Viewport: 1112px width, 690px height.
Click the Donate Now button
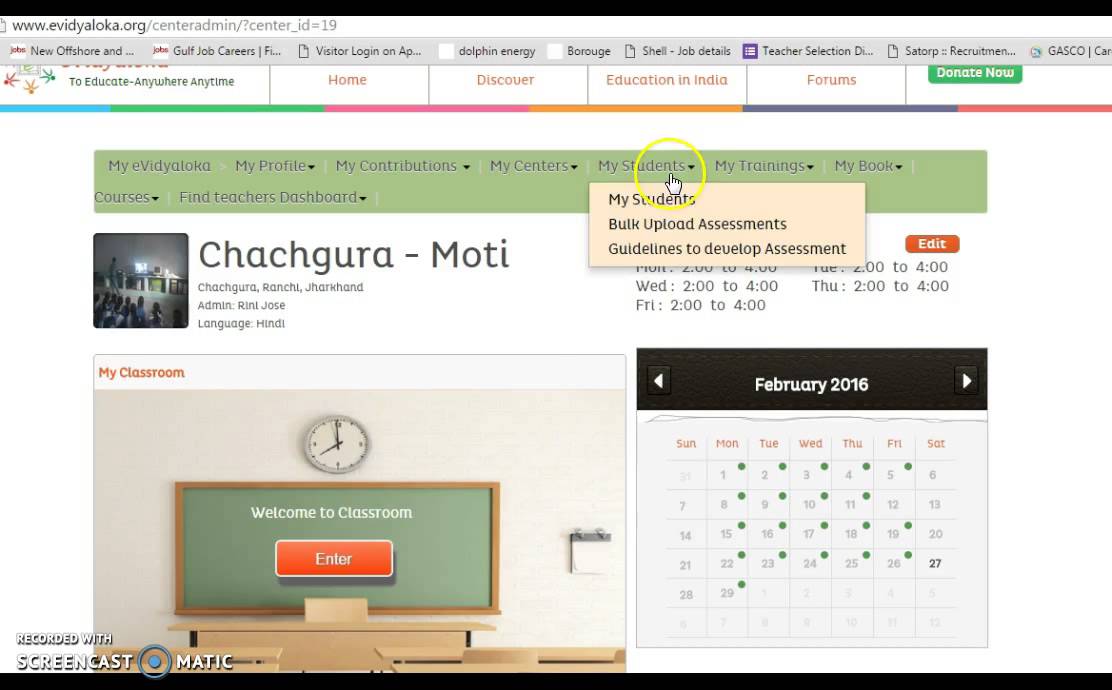pyautogui.click(x=975, y=73)
